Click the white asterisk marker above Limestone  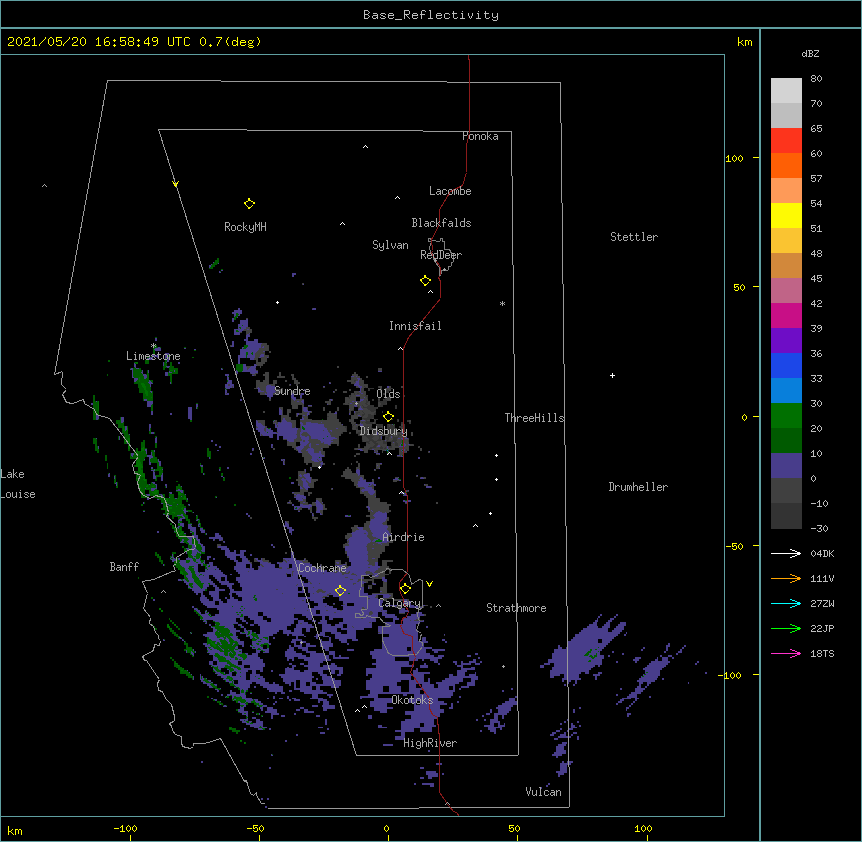154,346
